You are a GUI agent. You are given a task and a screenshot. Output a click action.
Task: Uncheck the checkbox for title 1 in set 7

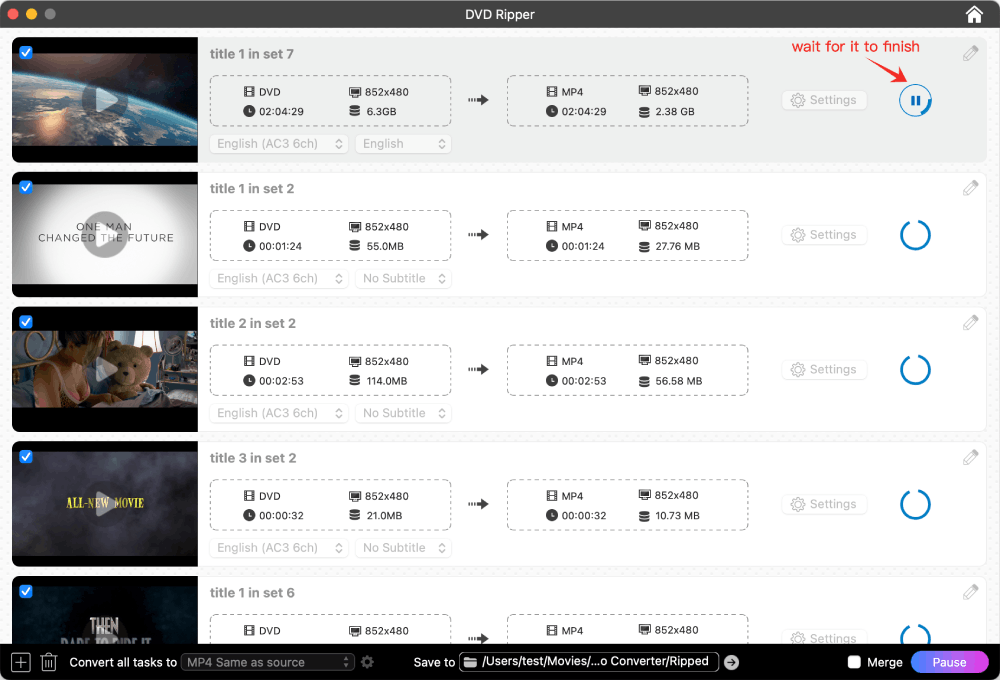(26, 52)
